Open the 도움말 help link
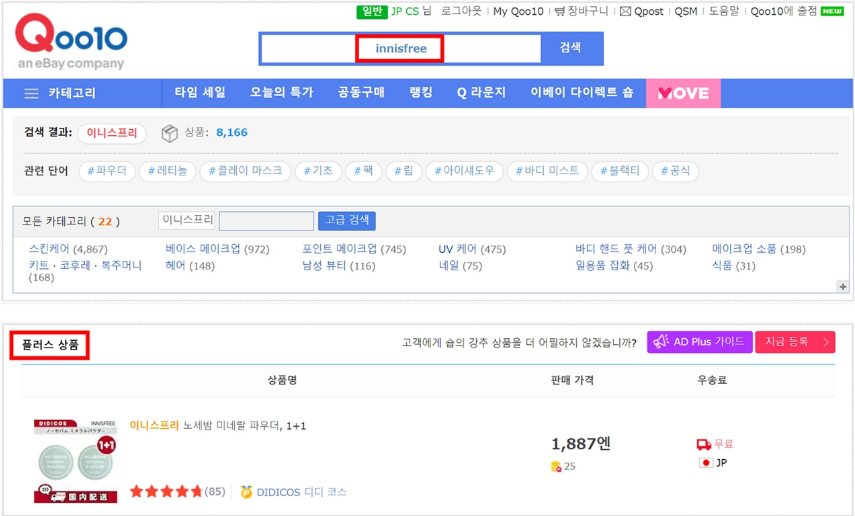 724,11
